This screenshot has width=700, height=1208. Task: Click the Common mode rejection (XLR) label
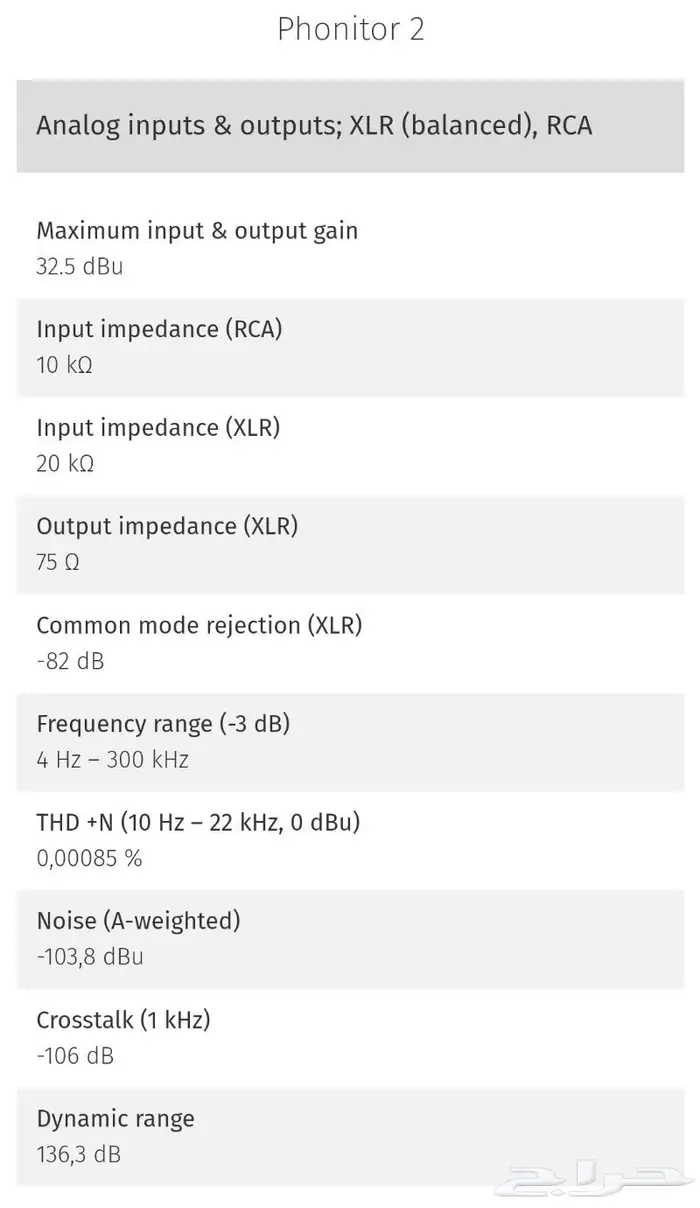click(199, 626)
